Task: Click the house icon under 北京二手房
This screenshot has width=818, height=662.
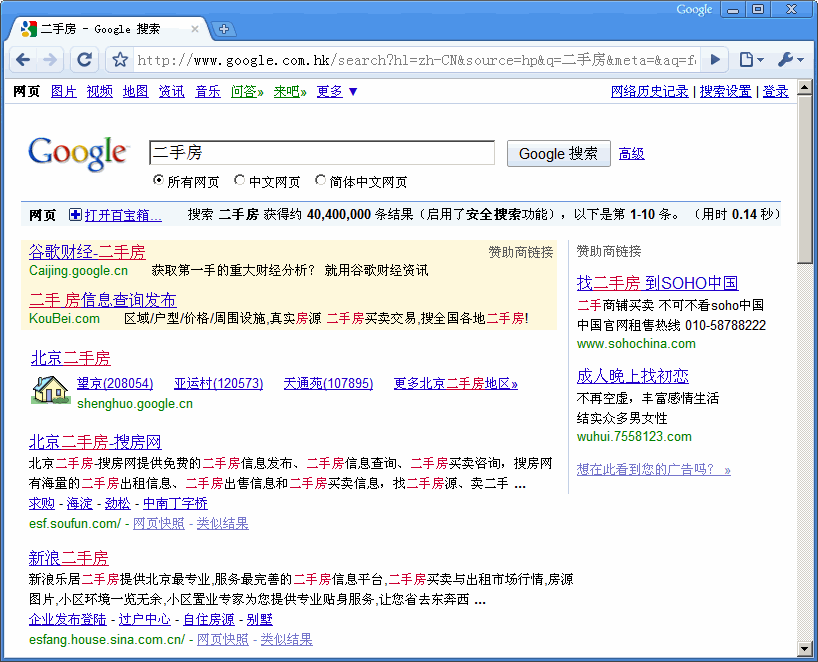Action: 50,390
